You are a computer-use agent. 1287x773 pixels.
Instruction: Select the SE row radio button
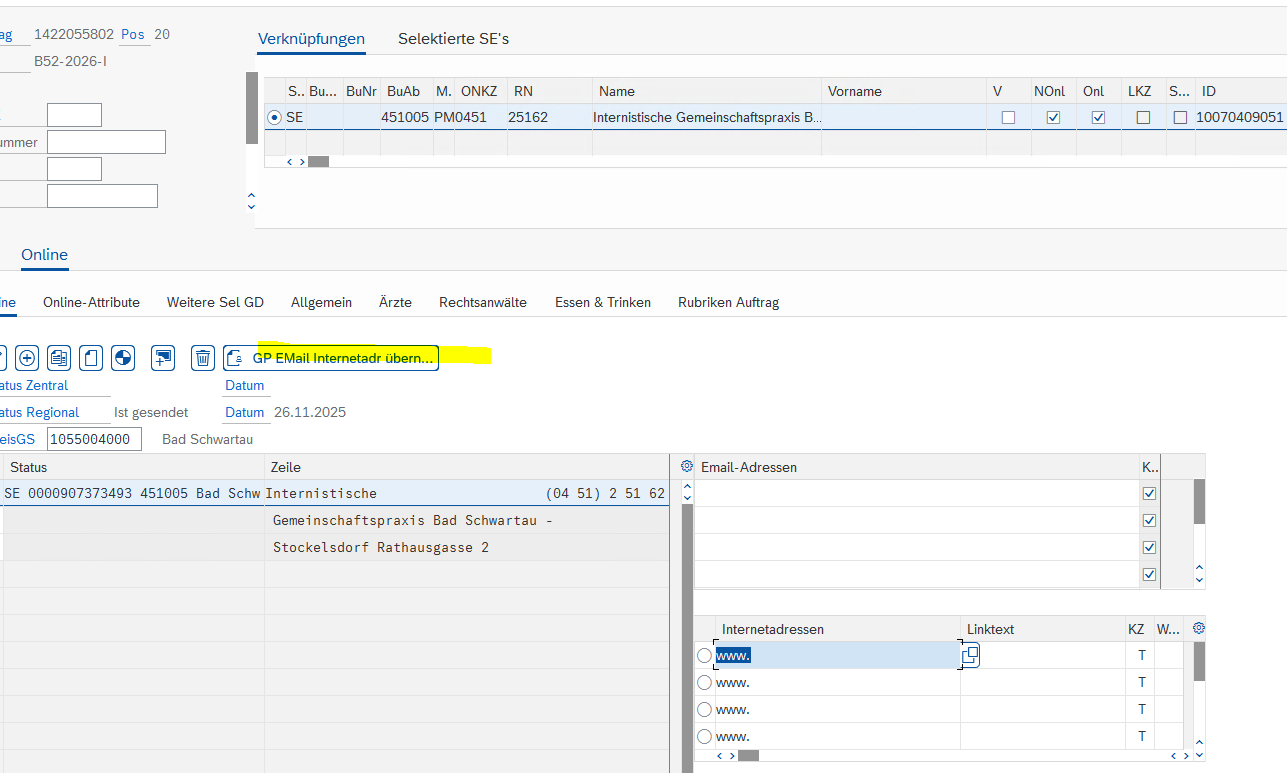pyautogui.click(x=274, y=117)
